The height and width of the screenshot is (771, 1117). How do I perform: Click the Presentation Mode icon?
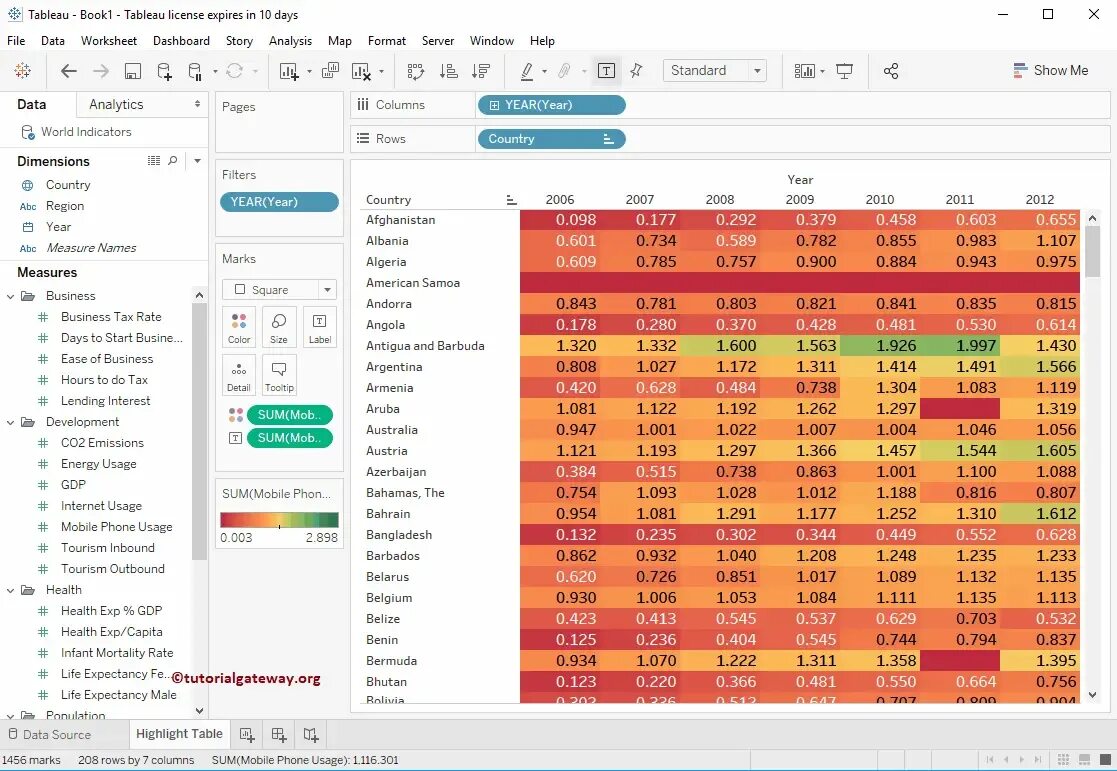844,71
